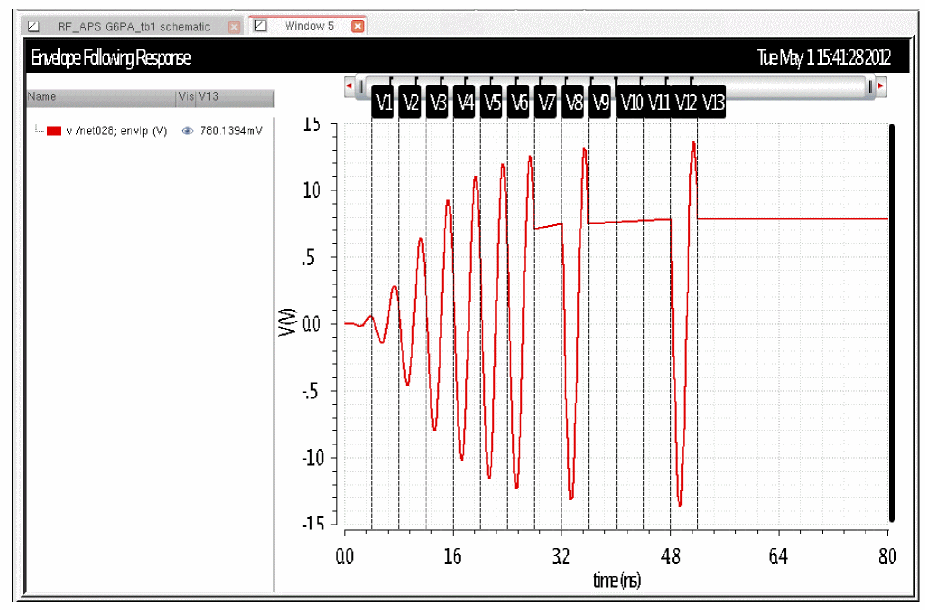The width and height of the screenshot is (925, 610).
Task: Select vertical marker V12
Action: click(685, 103)
